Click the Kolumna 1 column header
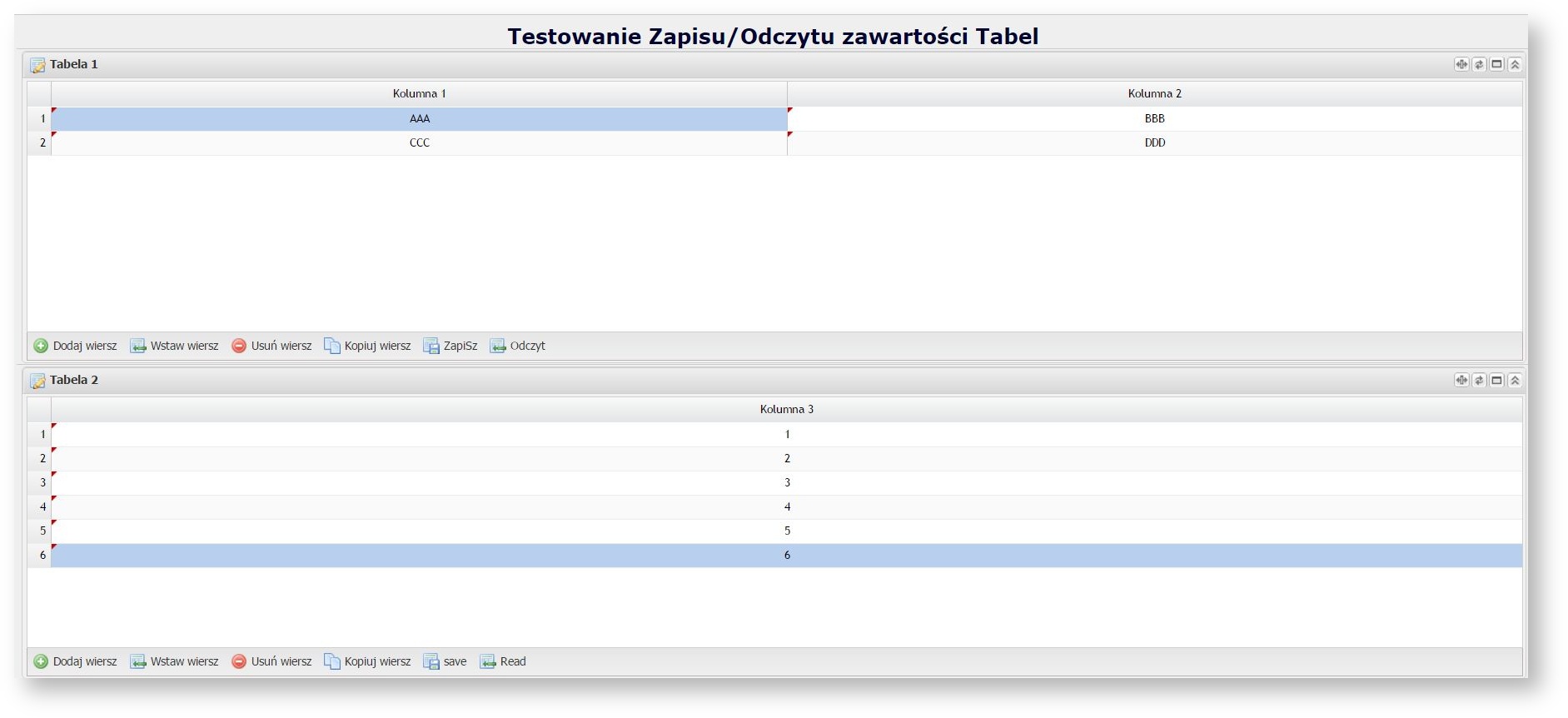The height and width of the screenshot is (718, 1568). pos(419,93)
